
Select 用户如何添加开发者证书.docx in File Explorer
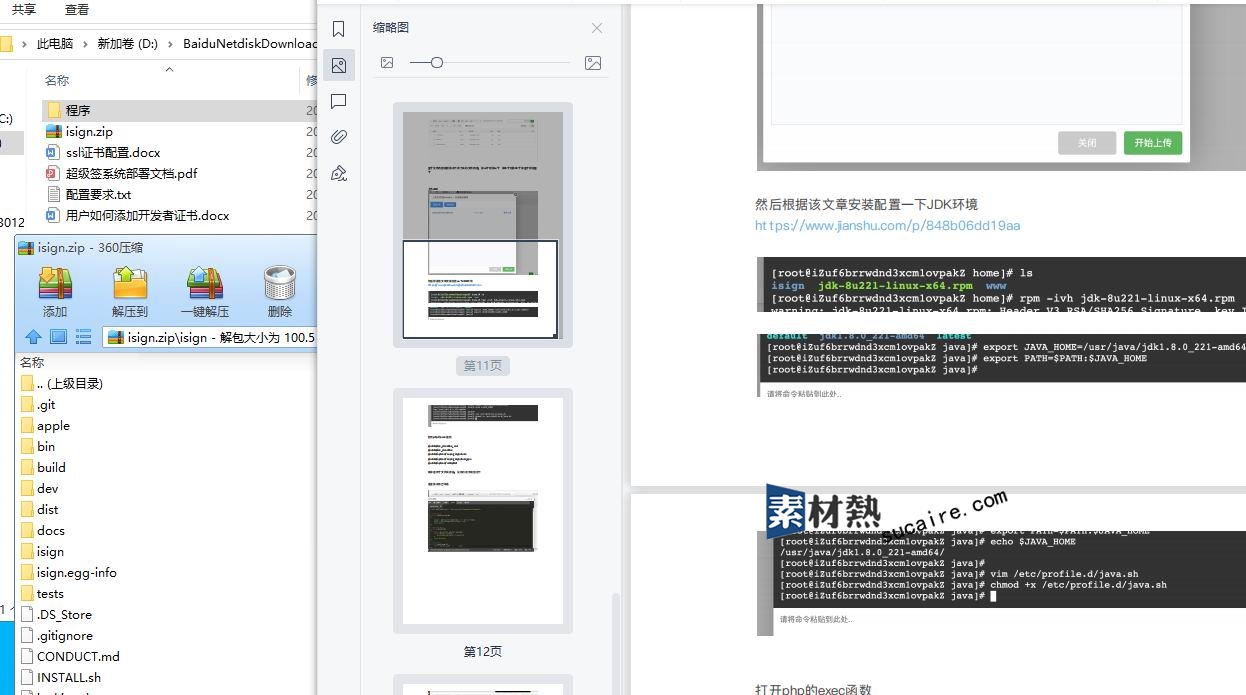[137, 215]
